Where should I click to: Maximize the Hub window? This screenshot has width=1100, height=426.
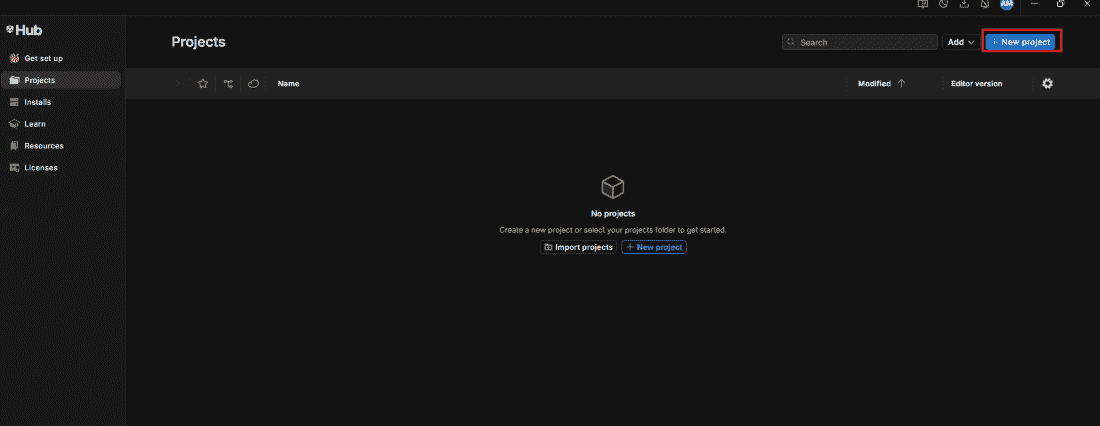point(1061,4)
